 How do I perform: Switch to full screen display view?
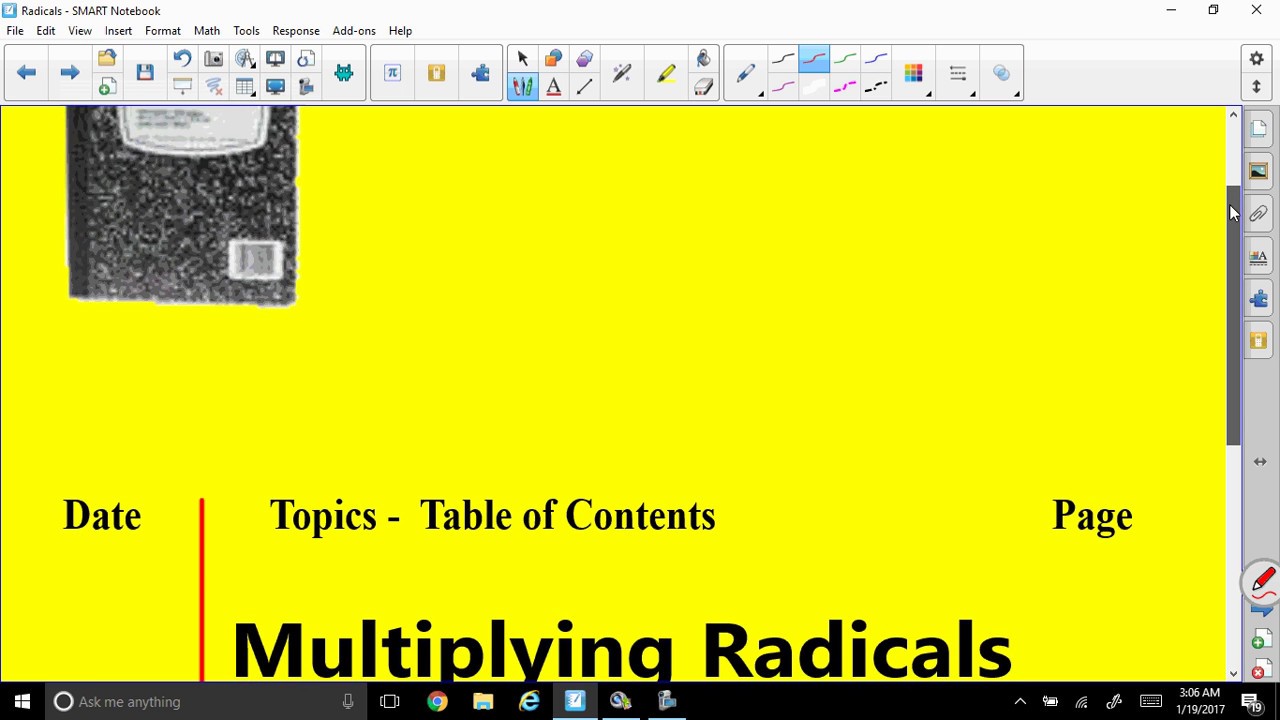(x=275, y=87)
